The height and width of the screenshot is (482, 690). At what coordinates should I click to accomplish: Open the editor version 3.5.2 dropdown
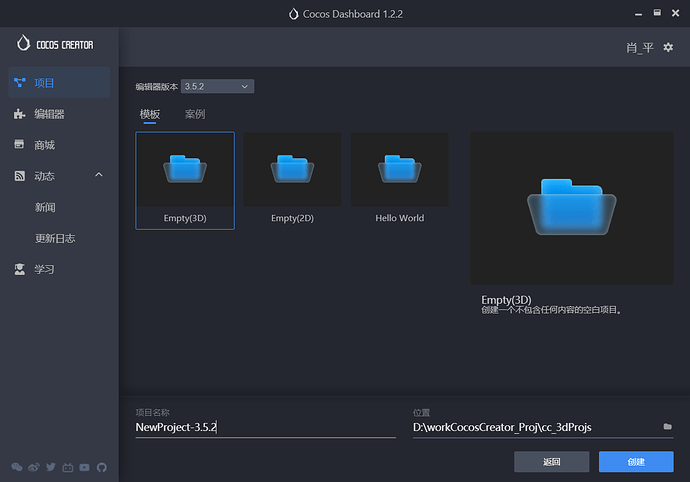217,86
